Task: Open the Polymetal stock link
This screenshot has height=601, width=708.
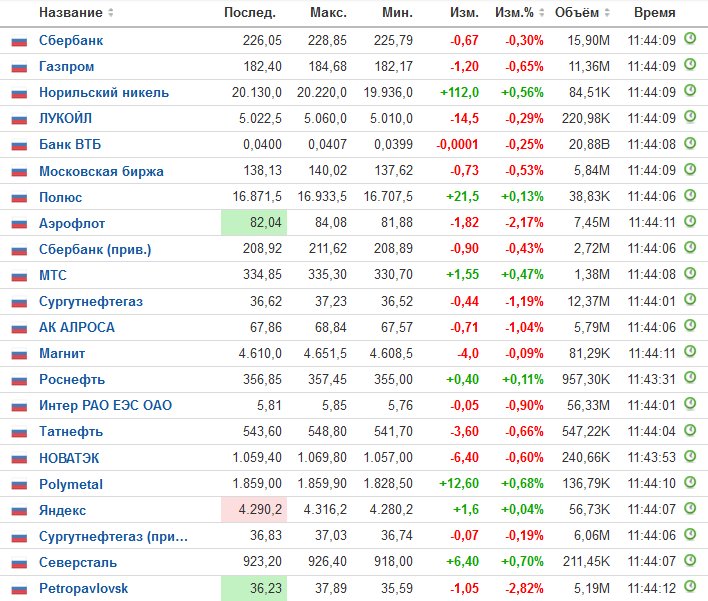Action: pyautogui.click(x=71, y=485)
